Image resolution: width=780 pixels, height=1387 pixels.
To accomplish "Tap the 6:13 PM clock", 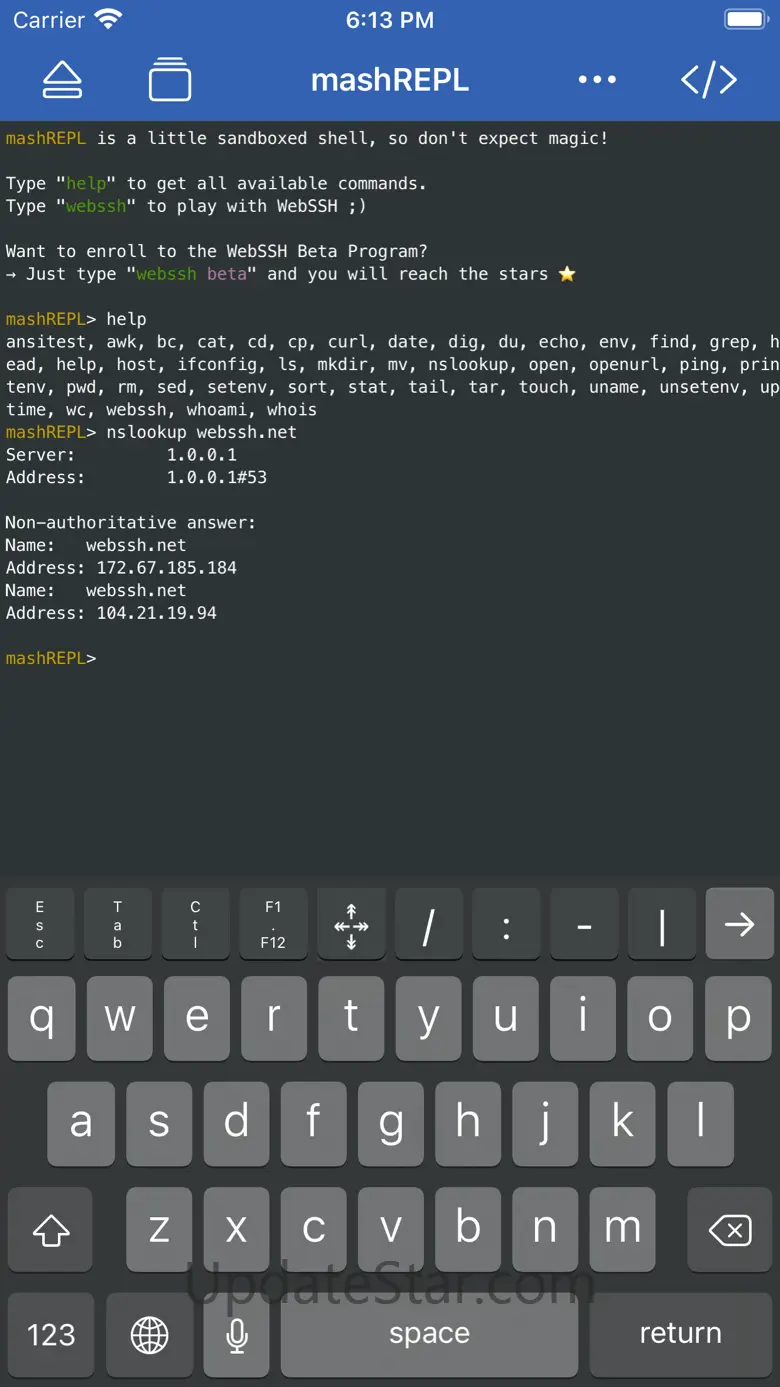I will pos(390,20).
